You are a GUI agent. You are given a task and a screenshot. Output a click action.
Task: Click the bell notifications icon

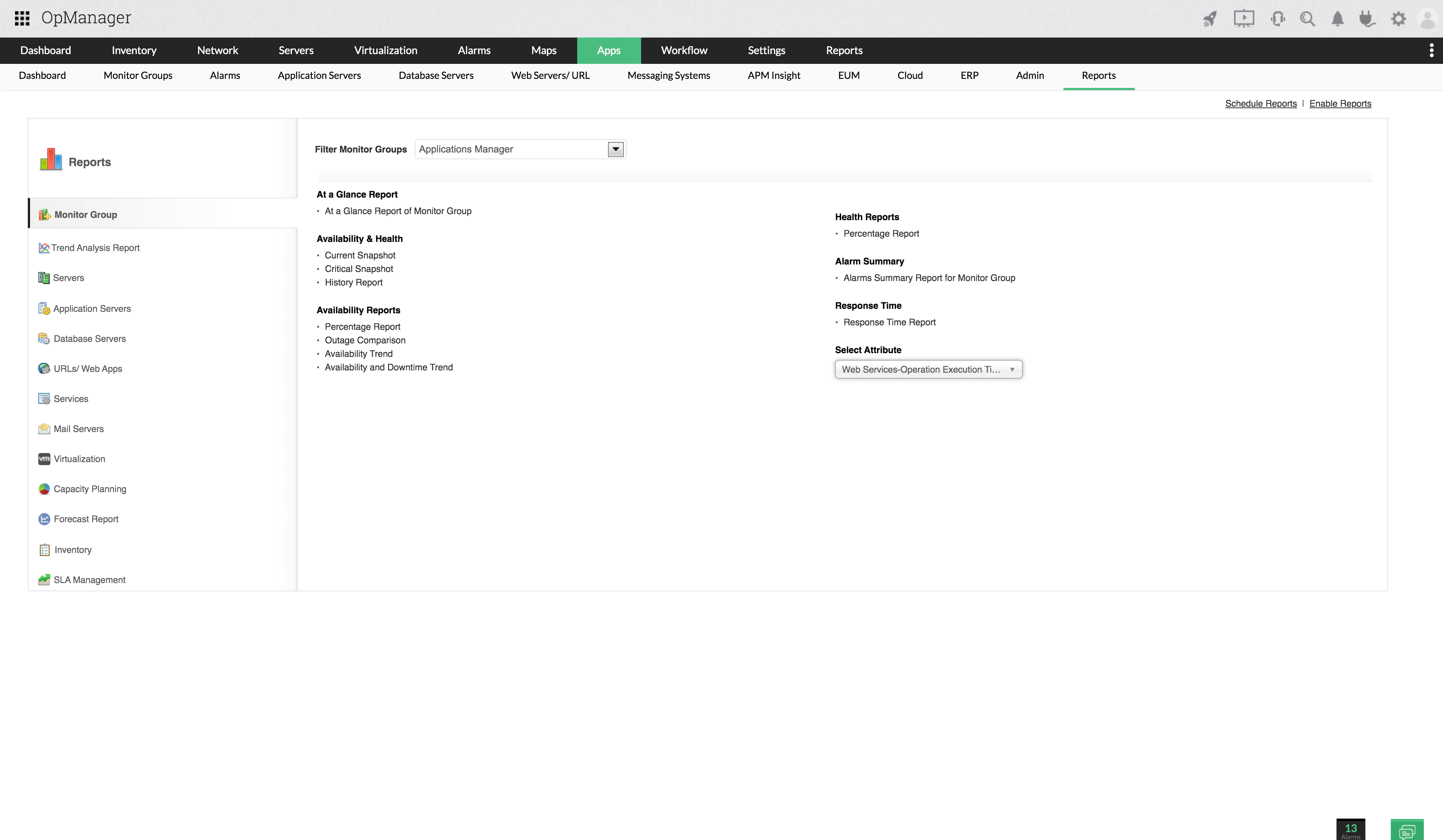[x=1338, y=19]
